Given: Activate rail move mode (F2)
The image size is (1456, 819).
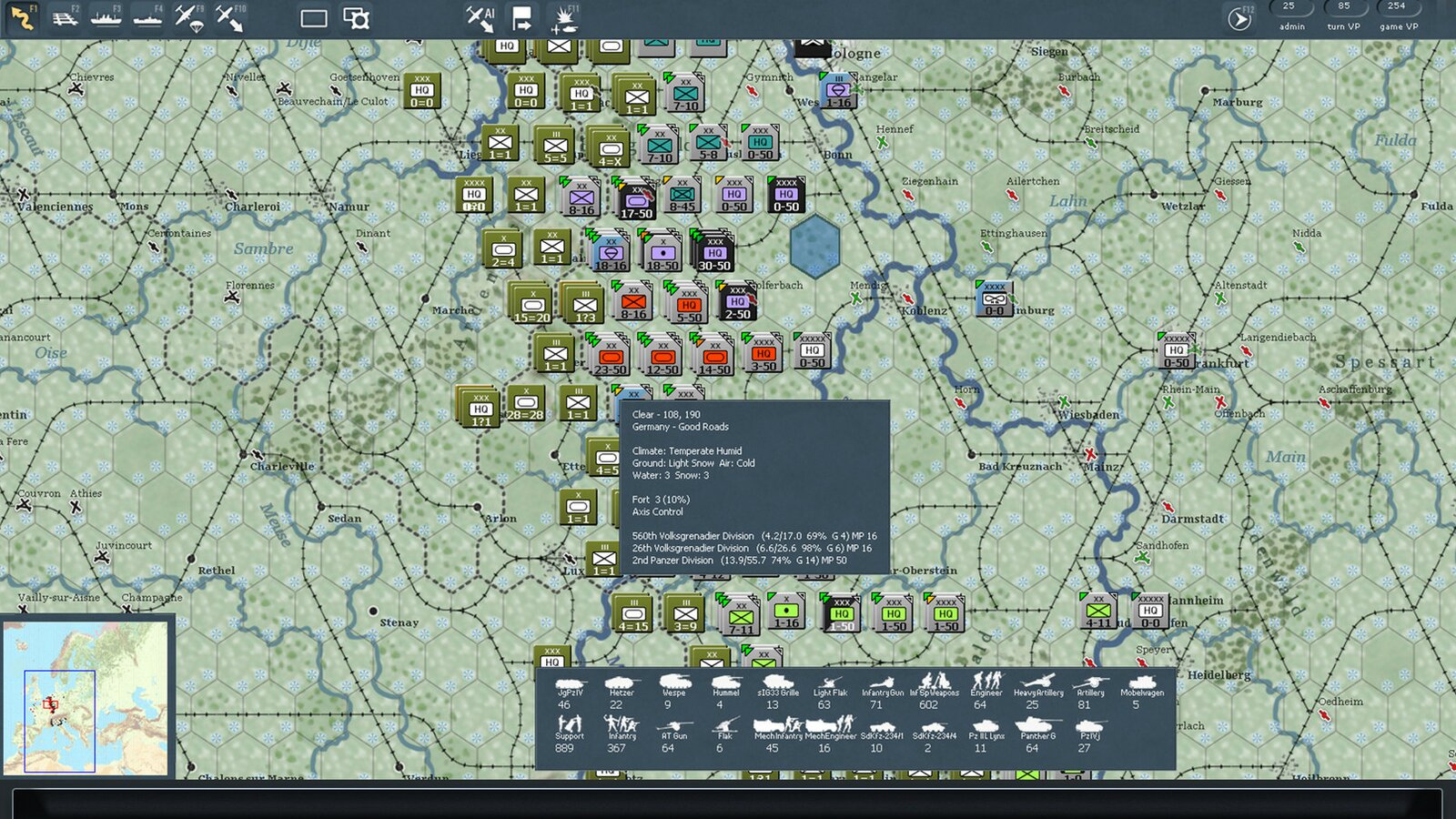Looking at the screenshot, I should pos(64,18).
